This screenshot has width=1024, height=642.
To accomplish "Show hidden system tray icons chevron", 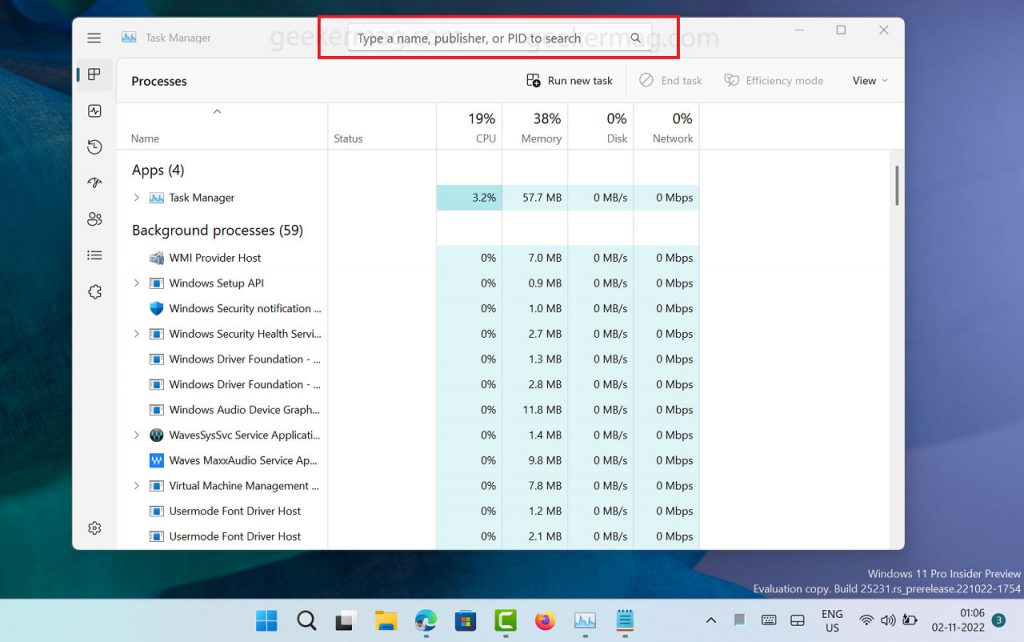I will tap(711, 620).
